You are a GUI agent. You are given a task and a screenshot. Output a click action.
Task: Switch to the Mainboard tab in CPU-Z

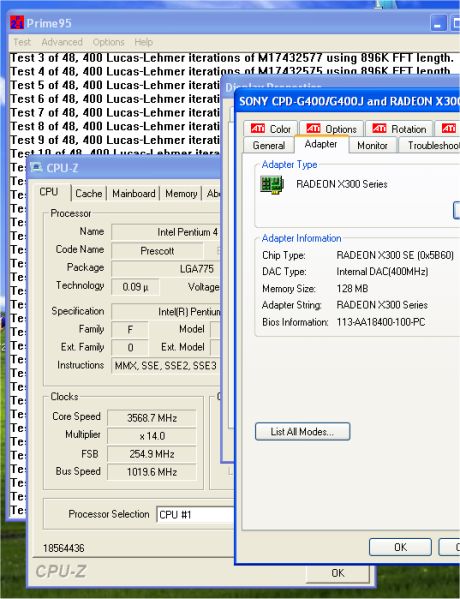point(133,194)
